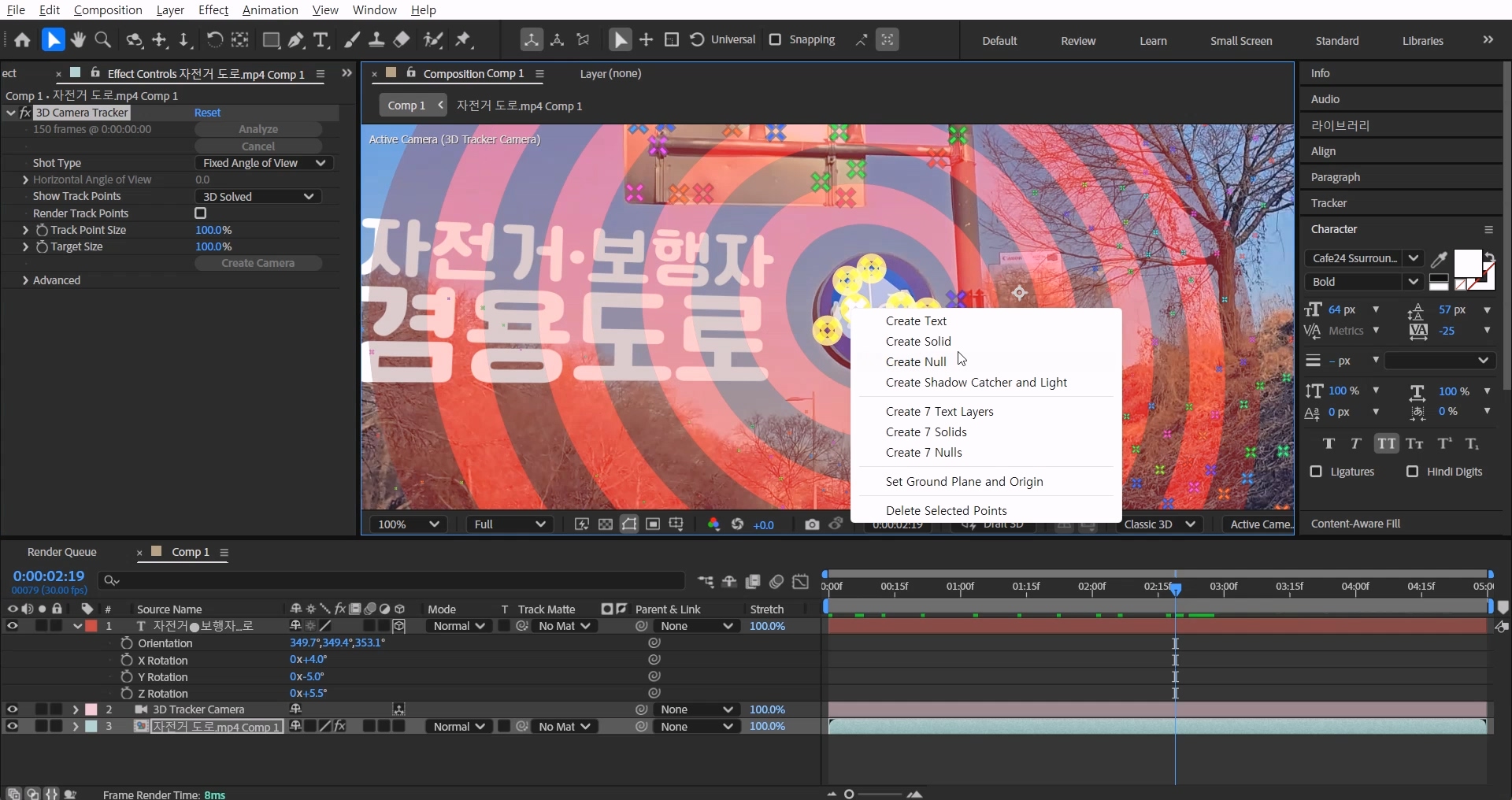Select the Zoom magnifier tool
Screen dimensions: 1512x800
tap(102, 40)
